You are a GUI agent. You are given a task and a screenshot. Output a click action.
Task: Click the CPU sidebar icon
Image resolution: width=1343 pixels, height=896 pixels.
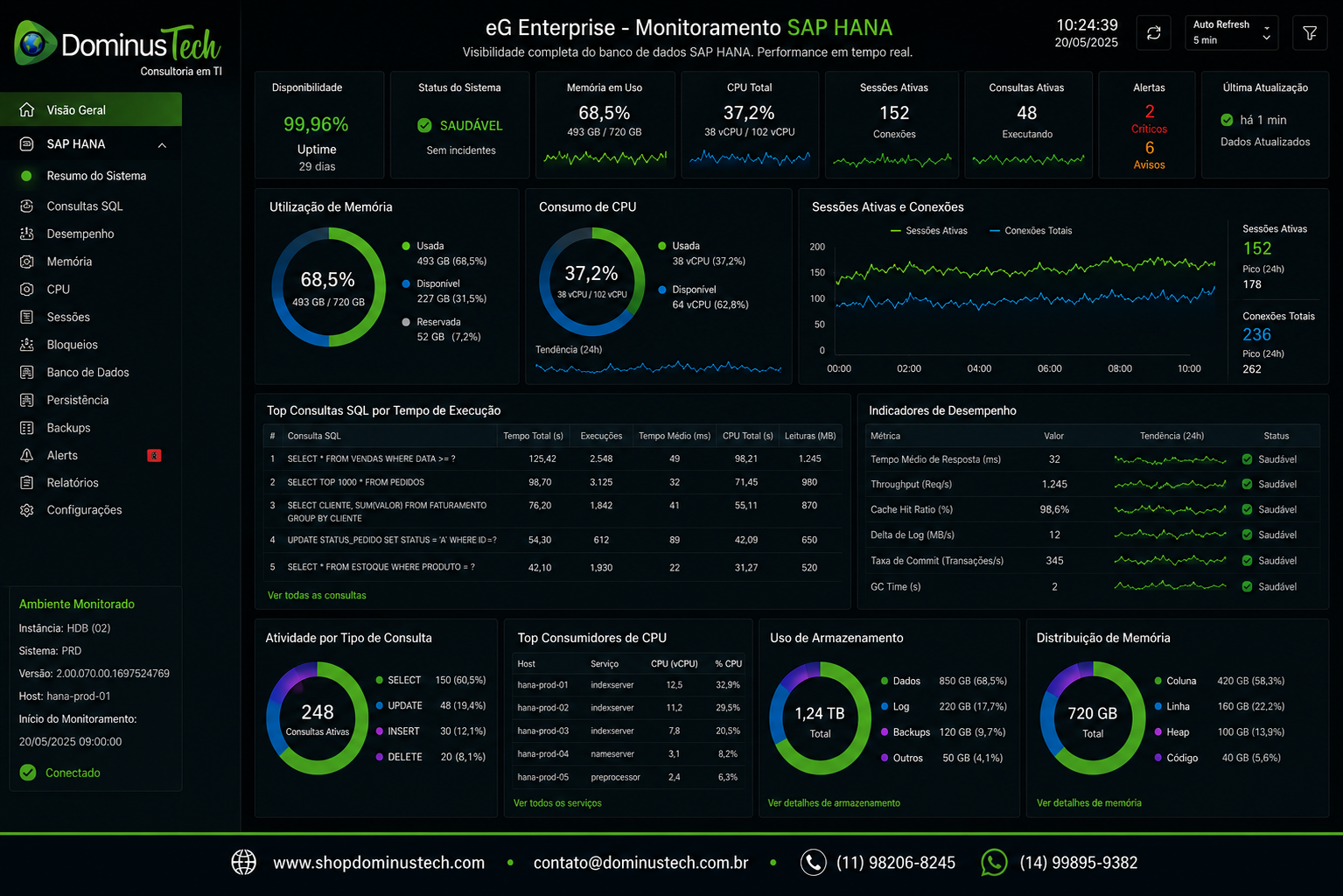tap(27, 289)
